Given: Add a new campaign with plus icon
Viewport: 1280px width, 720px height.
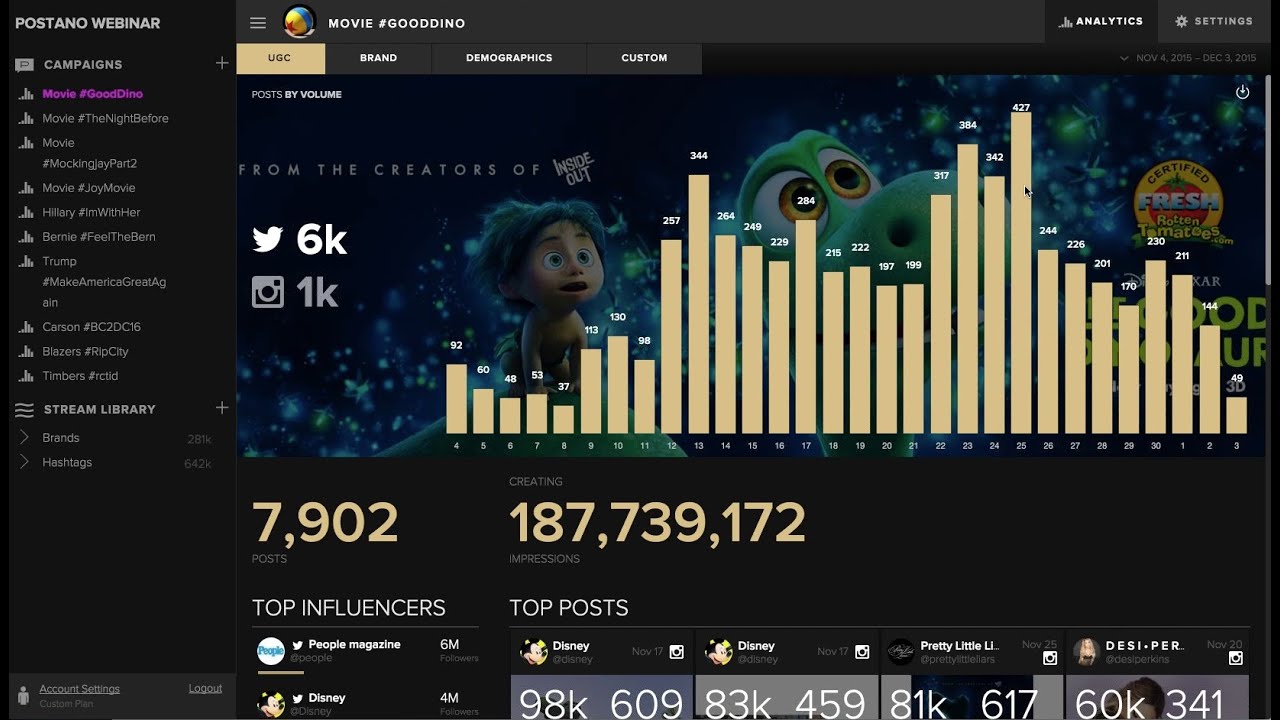Looking at the screenshot, I should point(222,63).
